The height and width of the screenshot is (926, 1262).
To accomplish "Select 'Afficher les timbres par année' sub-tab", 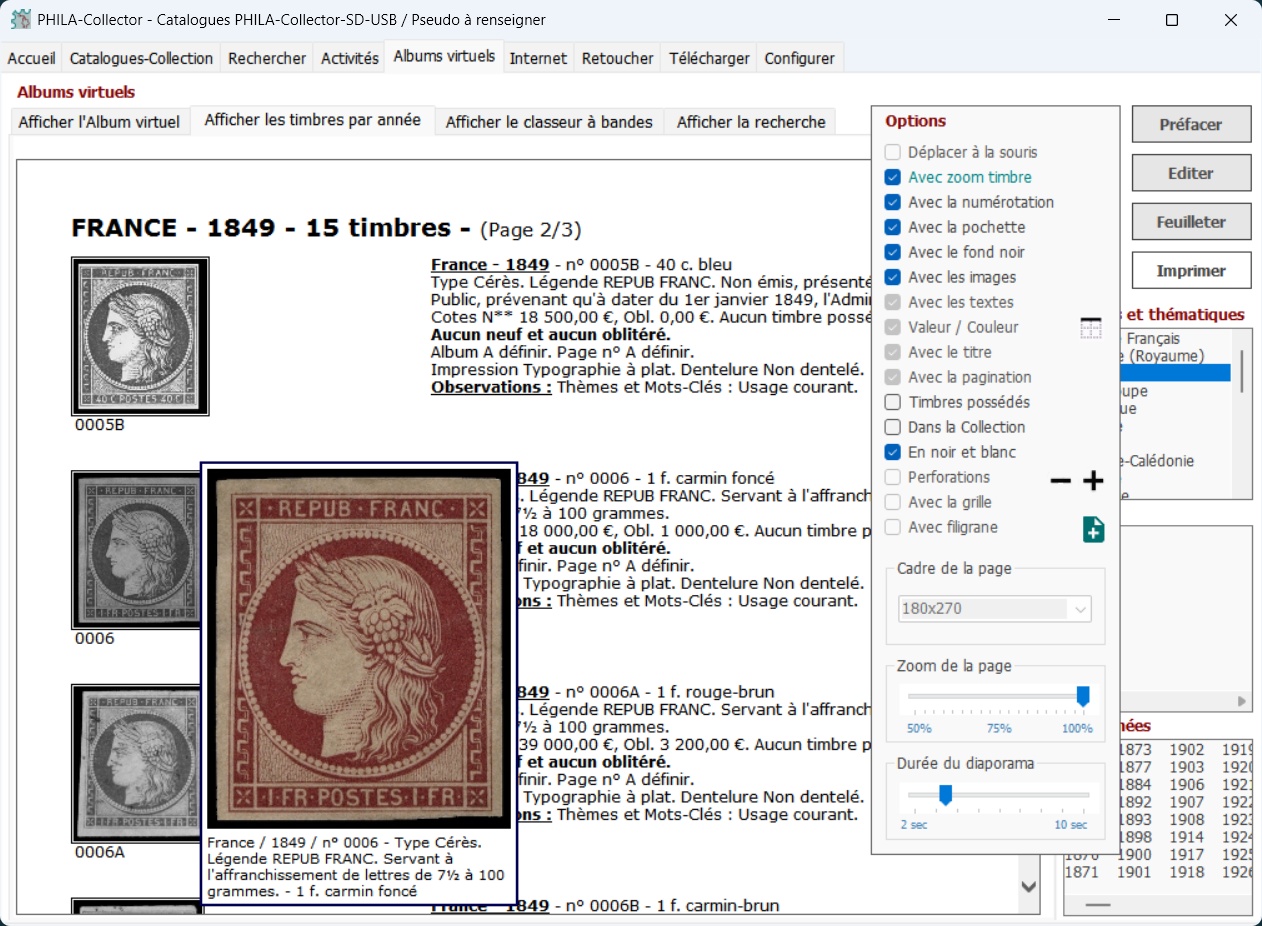I will point(313,120).
